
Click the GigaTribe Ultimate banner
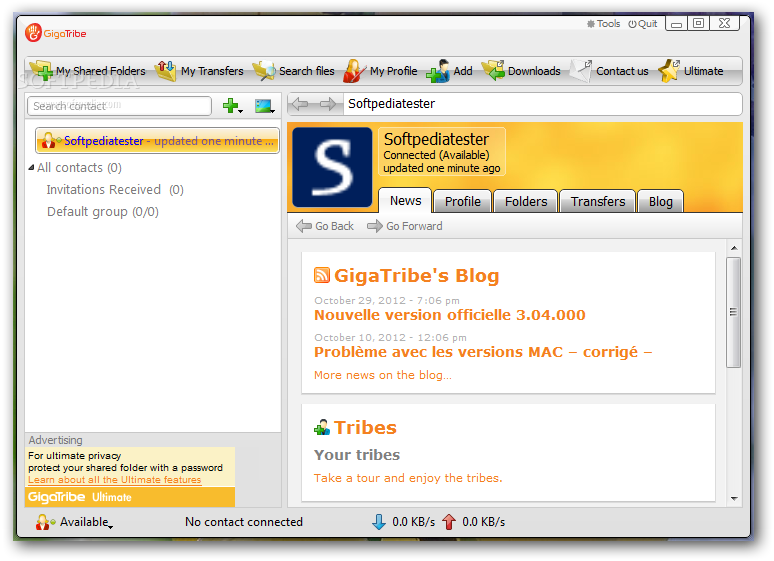tap(130, 497)
